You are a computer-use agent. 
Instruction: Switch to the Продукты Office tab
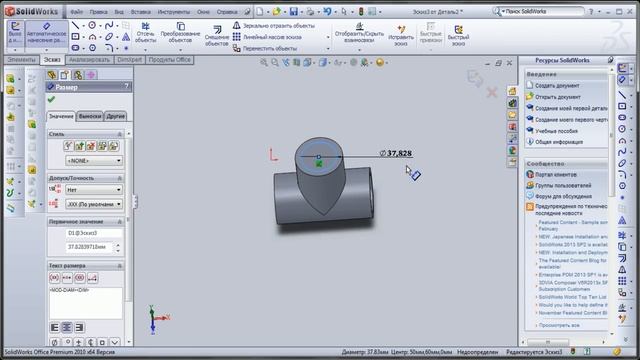169,60
